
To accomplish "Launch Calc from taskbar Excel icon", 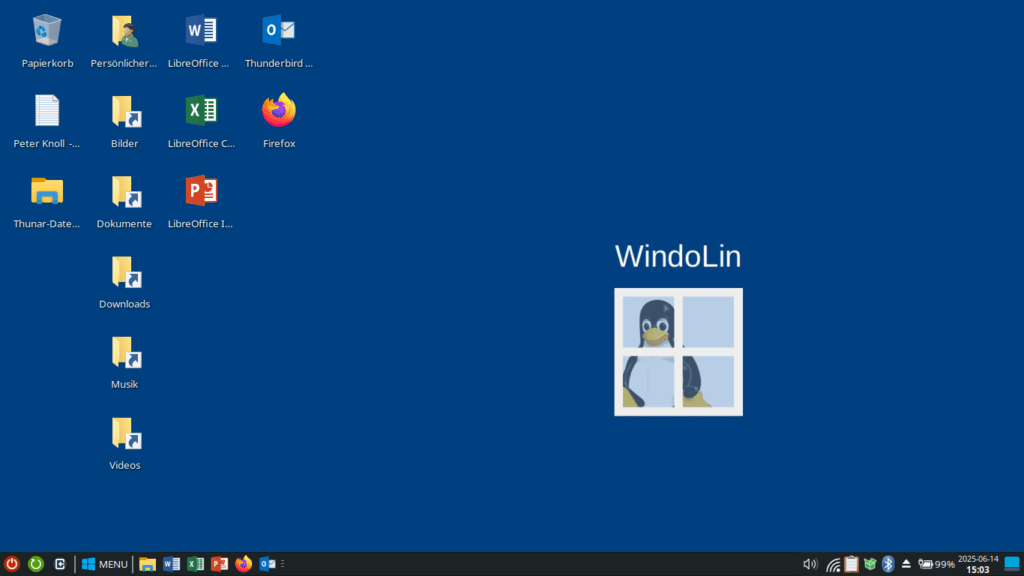I will click(195, 564).
